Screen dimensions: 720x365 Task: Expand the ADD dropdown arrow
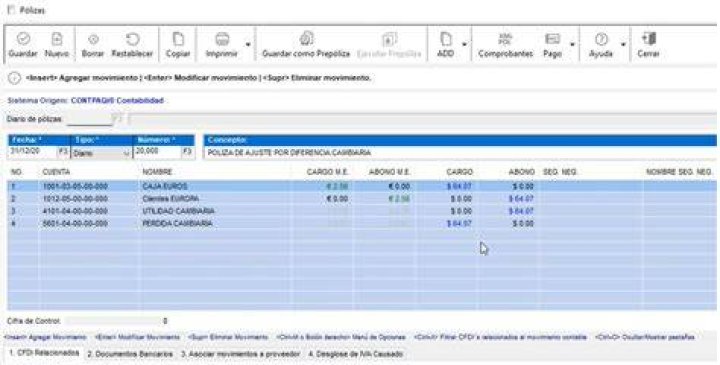(x=464, y=45)
